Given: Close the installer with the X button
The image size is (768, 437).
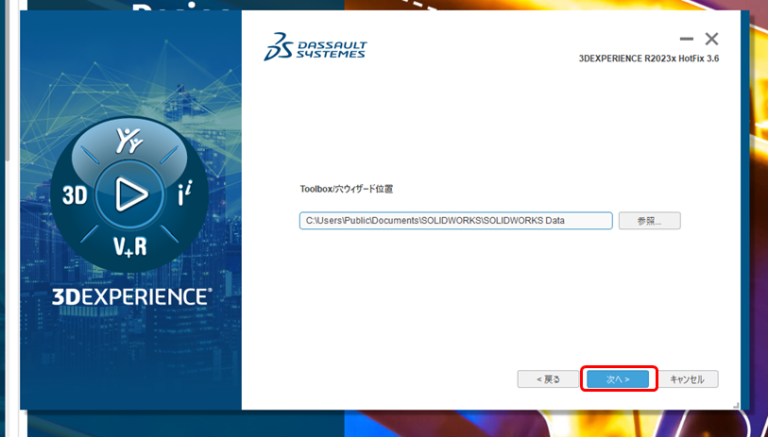Looking at the screenshot, I should (712, 39).
